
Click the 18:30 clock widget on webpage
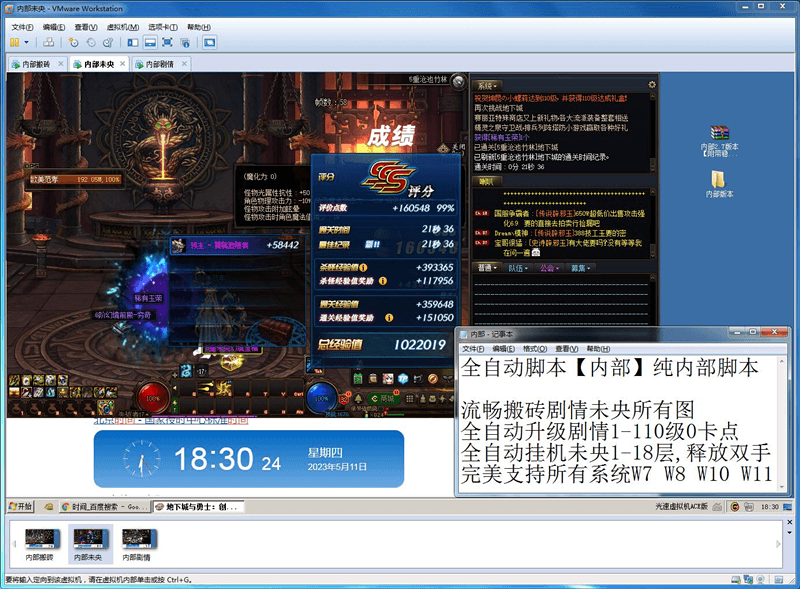[x=249, y=459]
